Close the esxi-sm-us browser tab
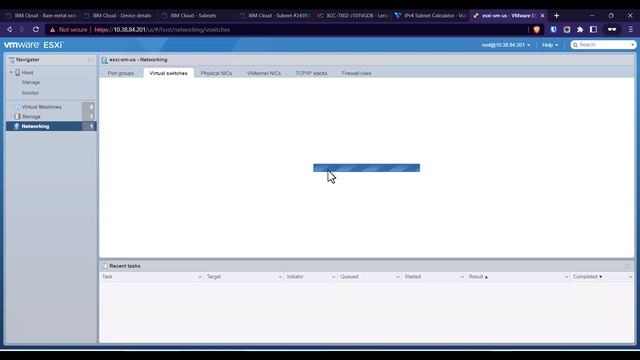 point(542,16)
